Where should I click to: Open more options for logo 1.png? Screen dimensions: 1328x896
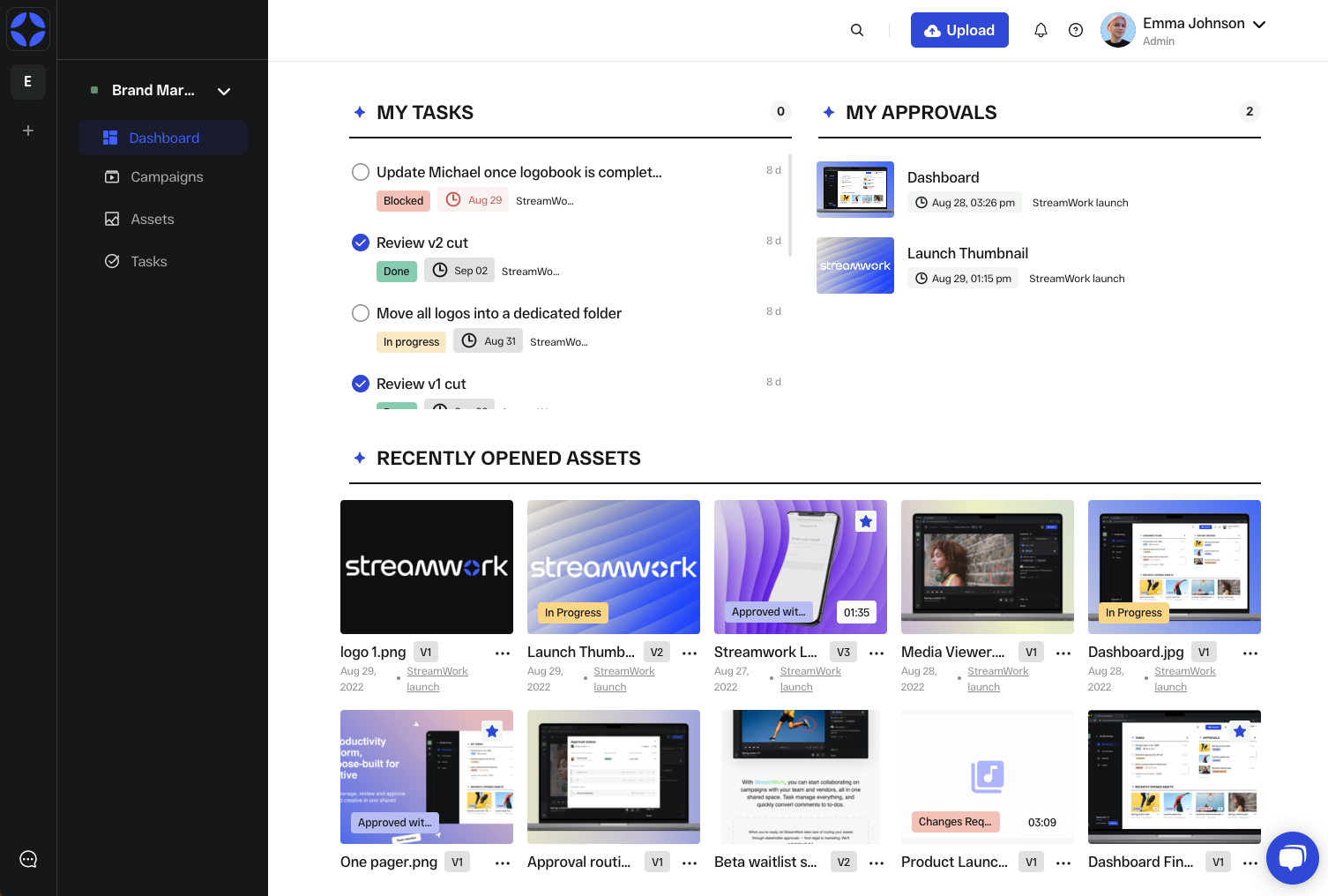(503, 653)
